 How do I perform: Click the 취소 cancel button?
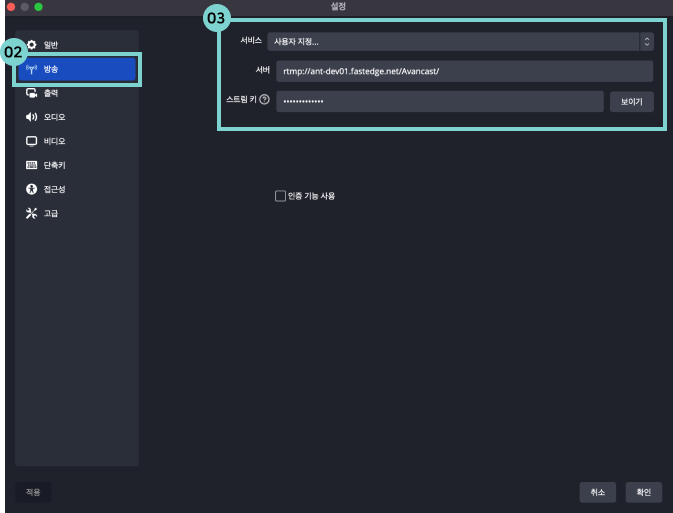[x=597, y=492]
